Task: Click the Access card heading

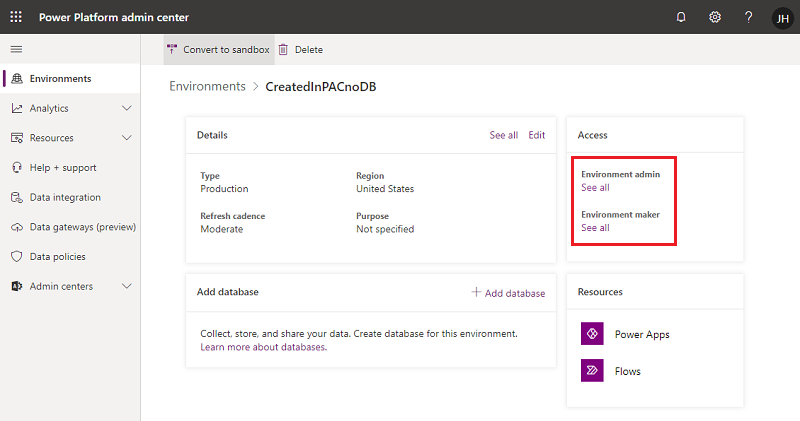Action: pos(592,135)
